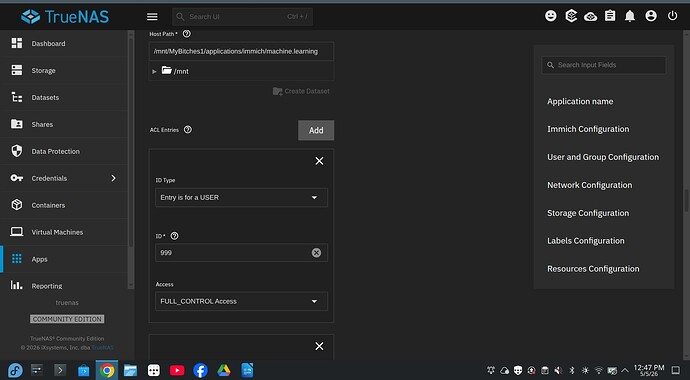Click the Wi-Fi tray icon
Viewport: 690px width, 380px height.
[x=598, y=371]
